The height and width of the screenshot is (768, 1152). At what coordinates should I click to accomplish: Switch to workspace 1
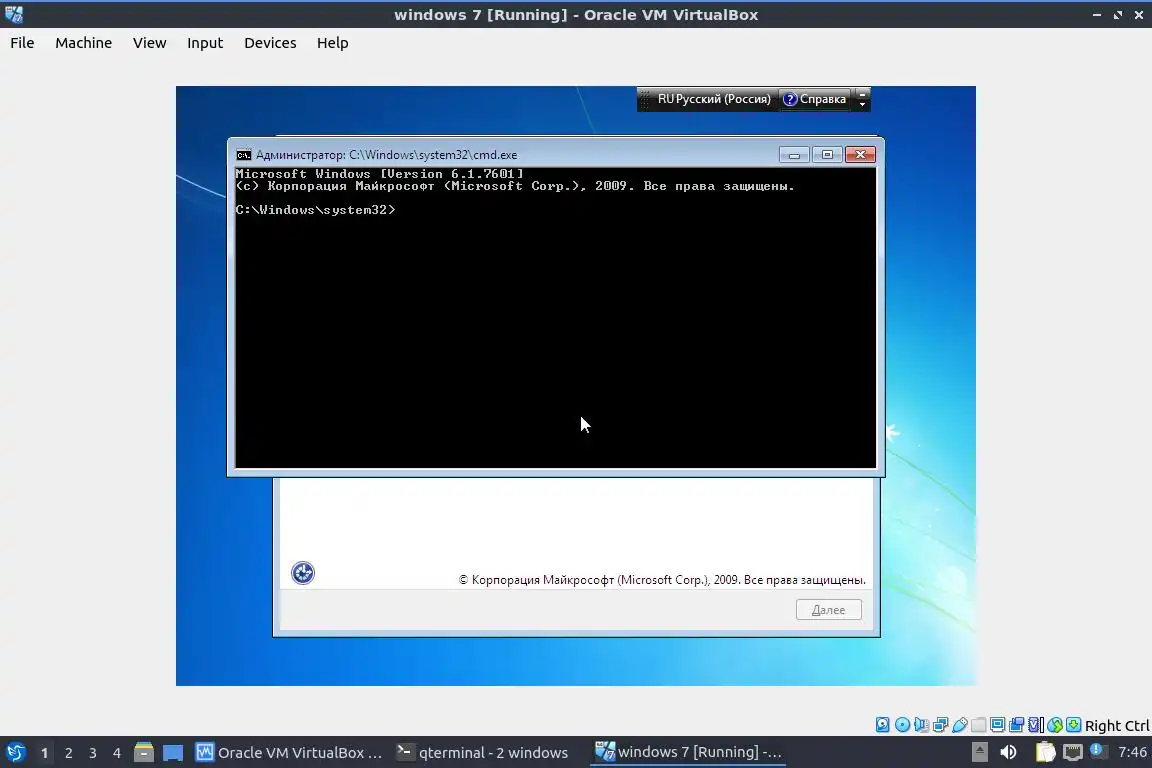44,753
